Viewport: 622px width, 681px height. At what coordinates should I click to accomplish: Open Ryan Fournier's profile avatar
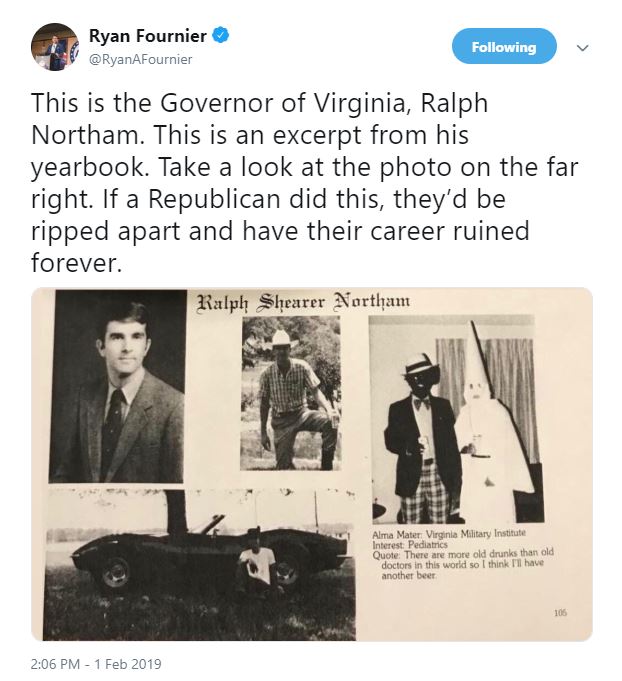pyautogui.click(x=55, y=46)
